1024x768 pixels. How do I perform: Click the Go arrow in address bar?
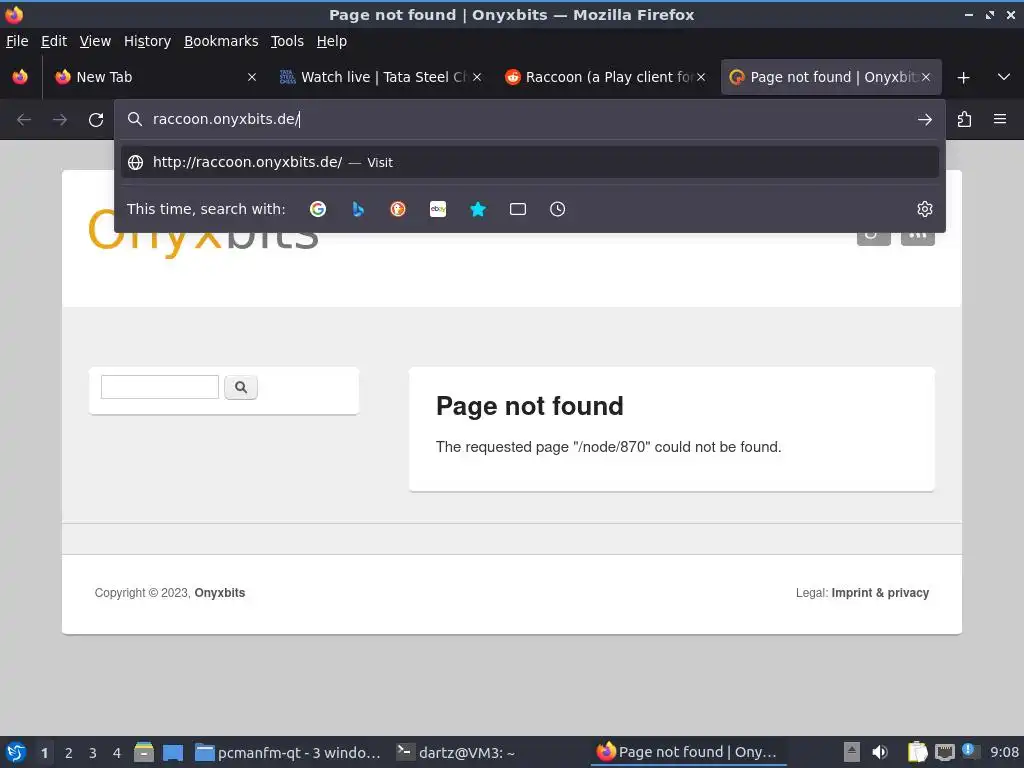(924, 120)
